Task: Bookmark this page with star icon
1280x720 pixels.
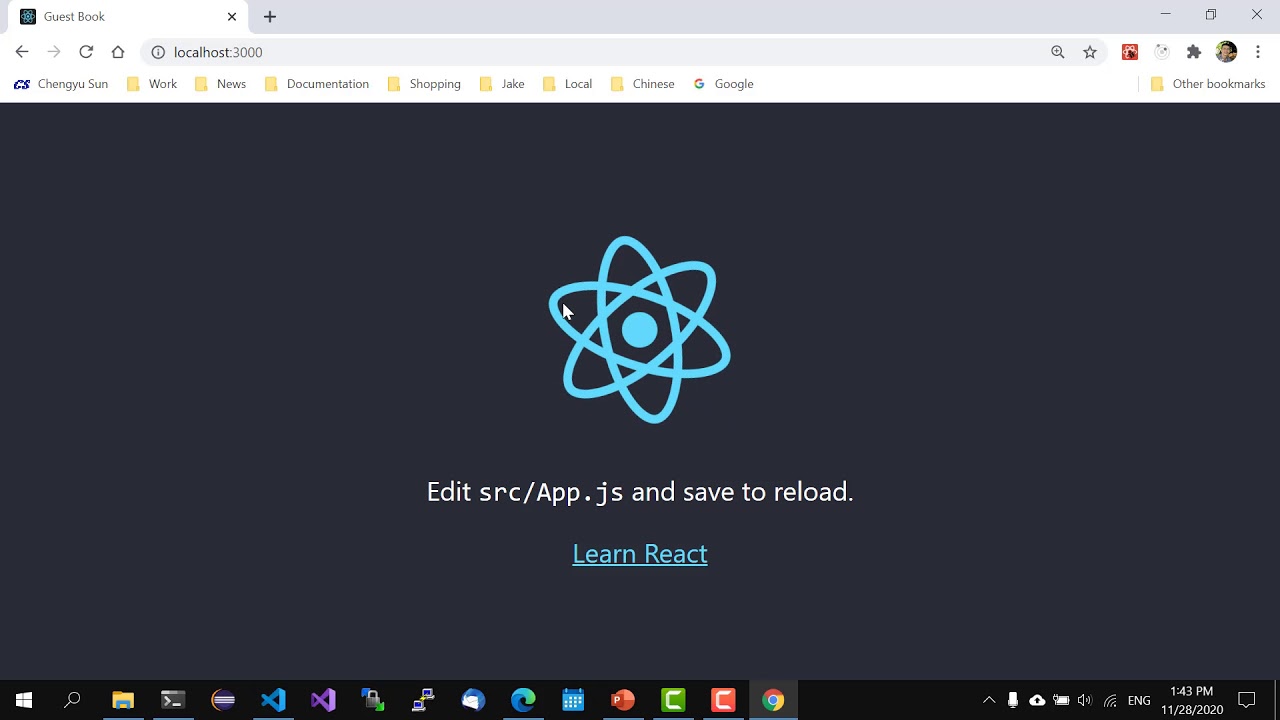Action: [1090, 52]
